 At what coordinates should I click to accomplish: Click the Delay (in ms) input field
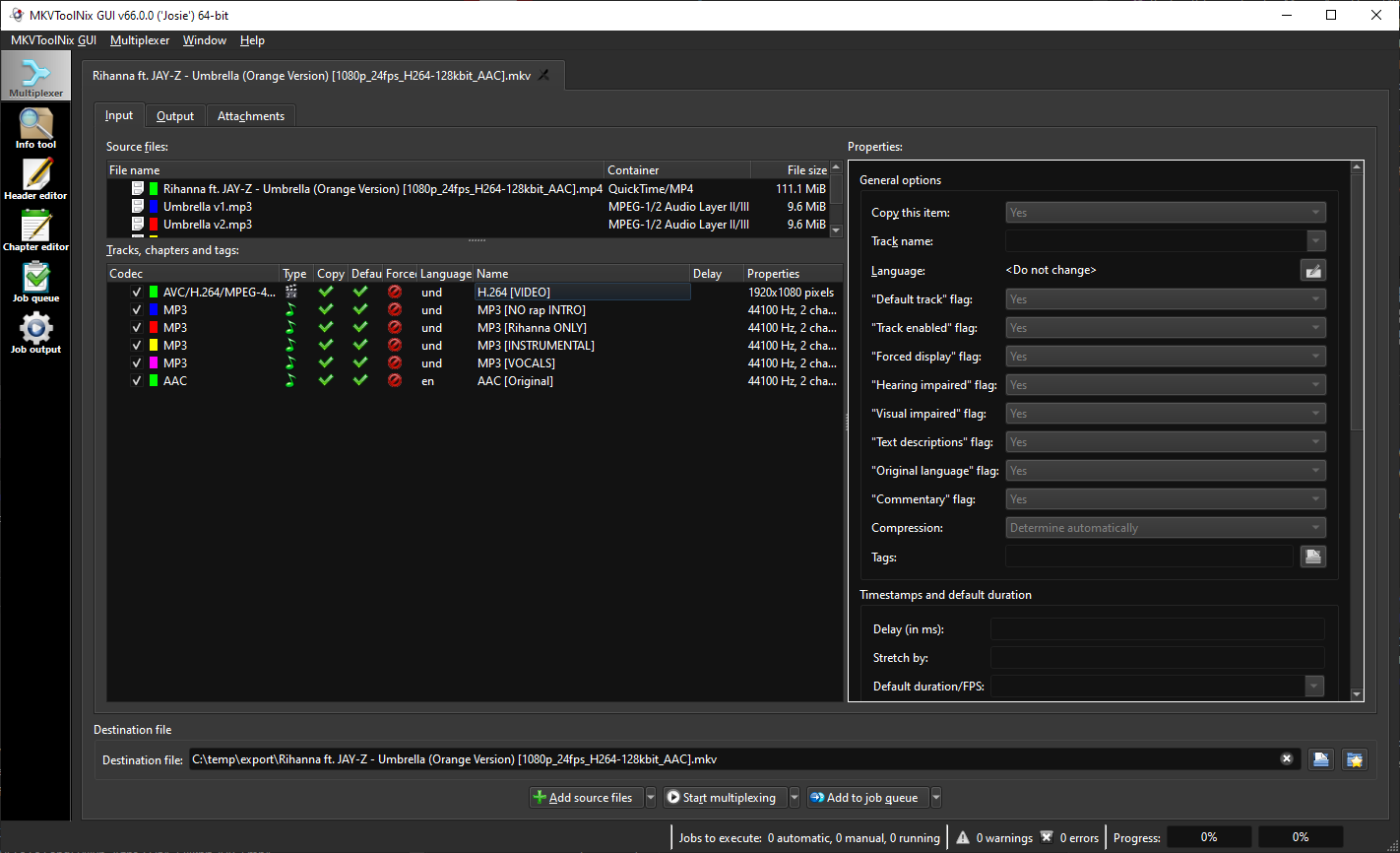pyautogui.click(x=1157, y=628)
